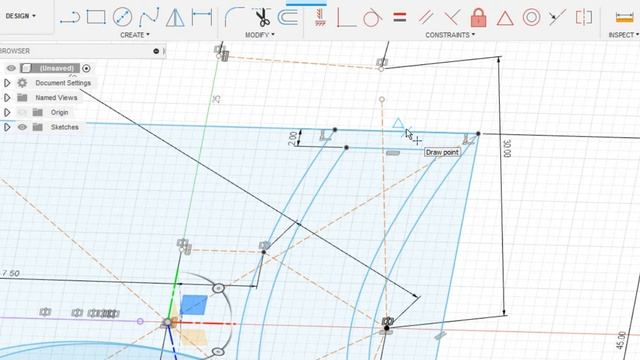Select Document Settings in browser
Screen dimensions: 640x360
pyautogui.click(x=63, y=83)
